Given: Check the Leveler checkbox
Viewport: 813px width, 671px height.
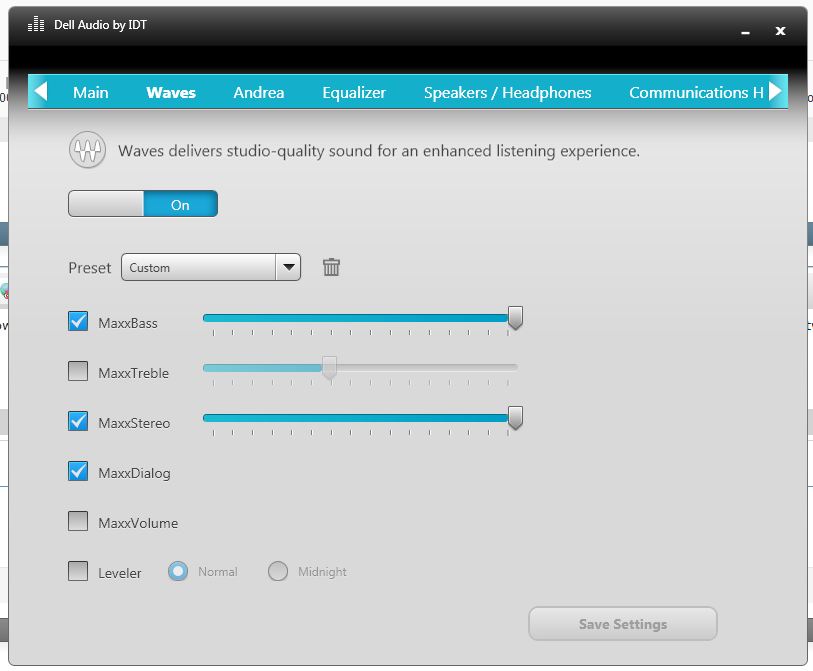Looking at the screenshot, I should coord(78,571).
